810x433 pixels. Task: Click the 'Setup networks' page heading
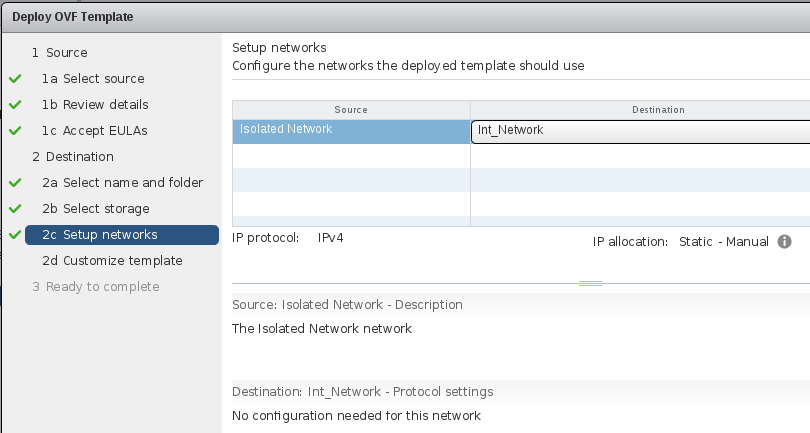279,48
